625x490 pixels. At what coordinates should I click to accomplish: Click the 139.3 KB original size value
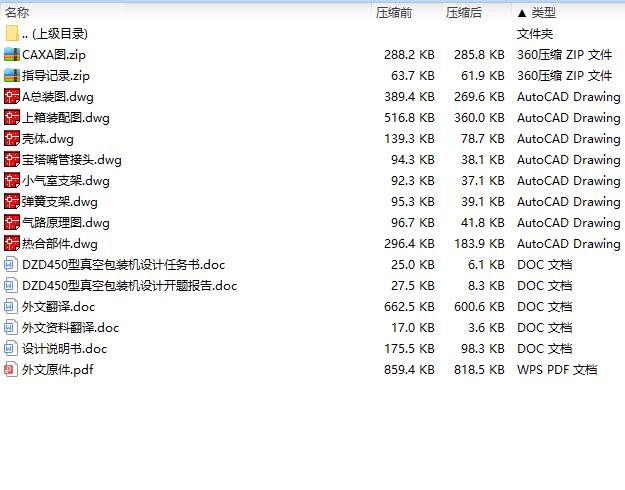pyautogui.click(x=409, y=139)
